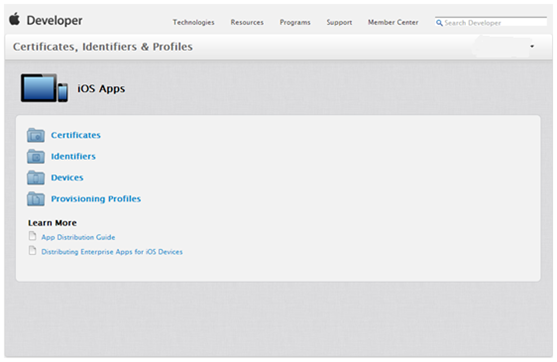Open the Certificates link
Image resolution: width=557 pixels, height=362 pixels.
tap(76, 135)
